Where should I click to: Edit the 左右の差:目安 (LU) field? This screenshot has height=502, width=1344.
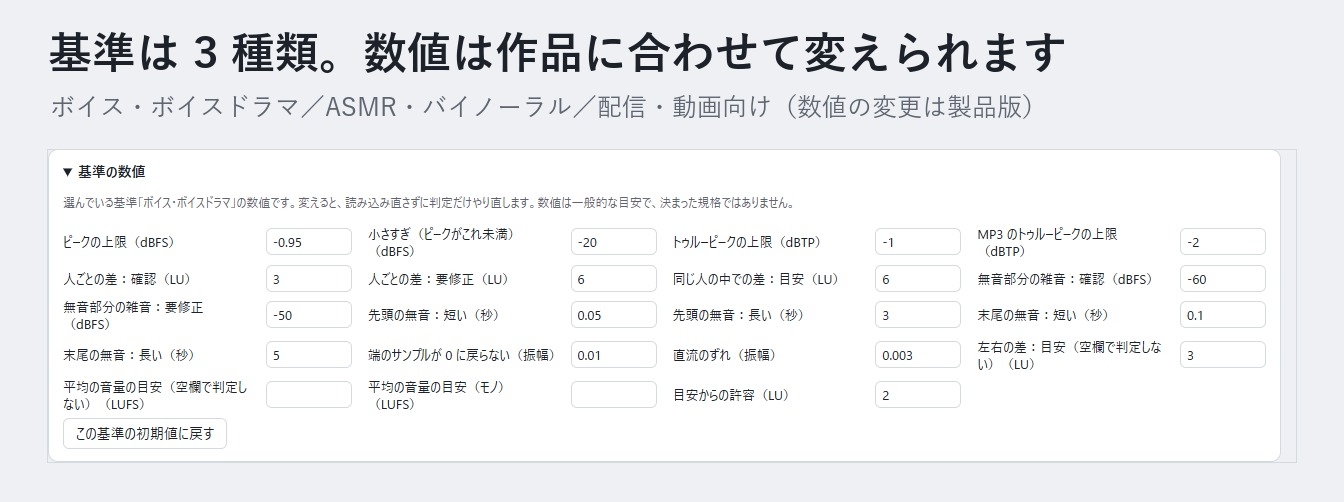point(1223,355)
